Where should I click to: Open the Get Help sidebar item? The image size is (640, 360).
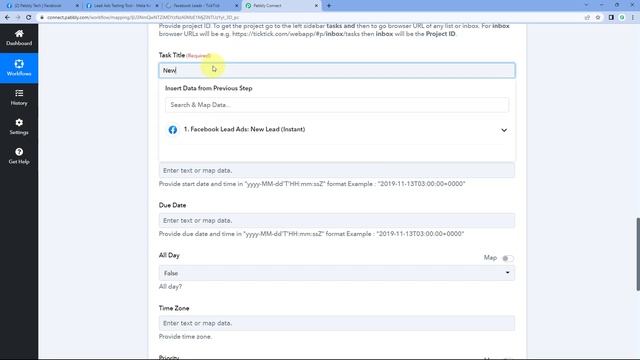point(19,156)
